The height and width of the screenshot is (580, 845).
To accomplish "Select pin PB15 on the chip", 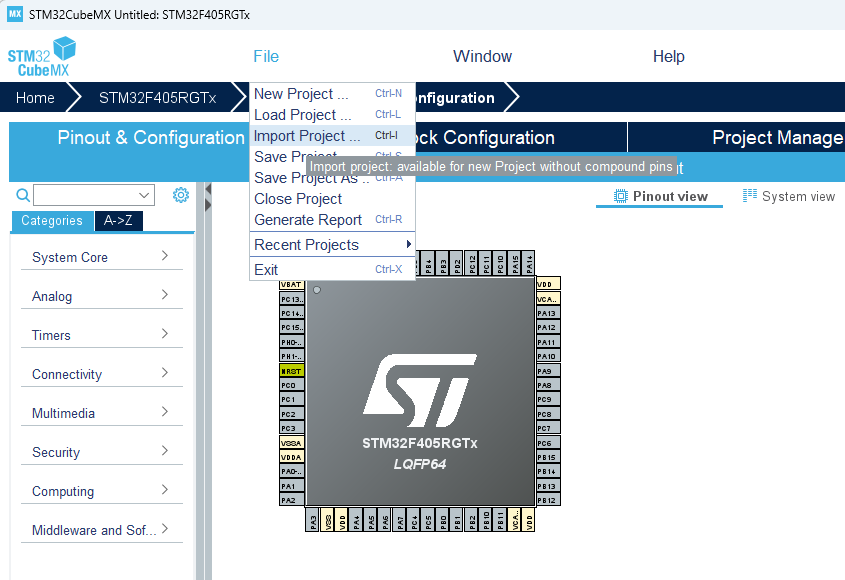I will [548, 457].
